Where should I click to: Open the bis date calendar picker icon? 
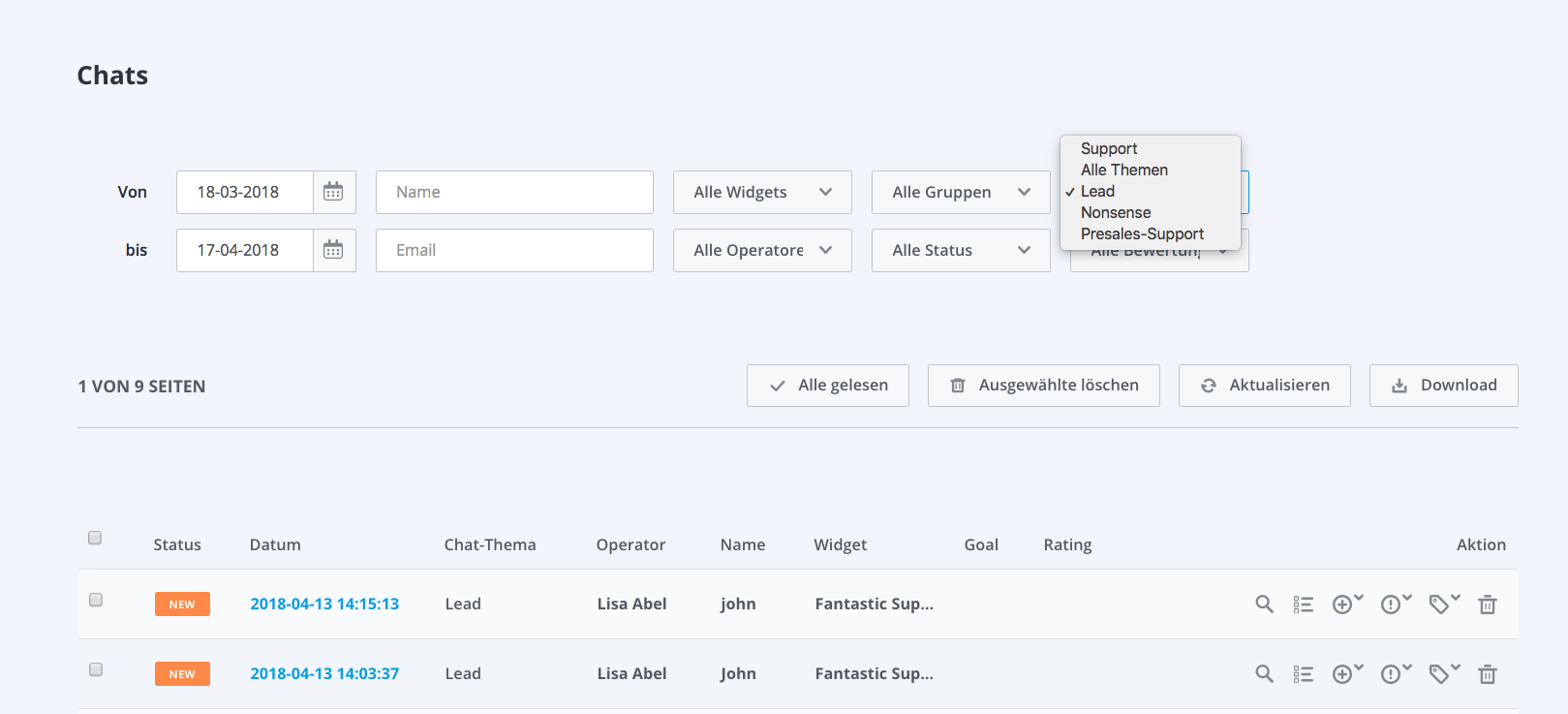(x=333, y=250)
